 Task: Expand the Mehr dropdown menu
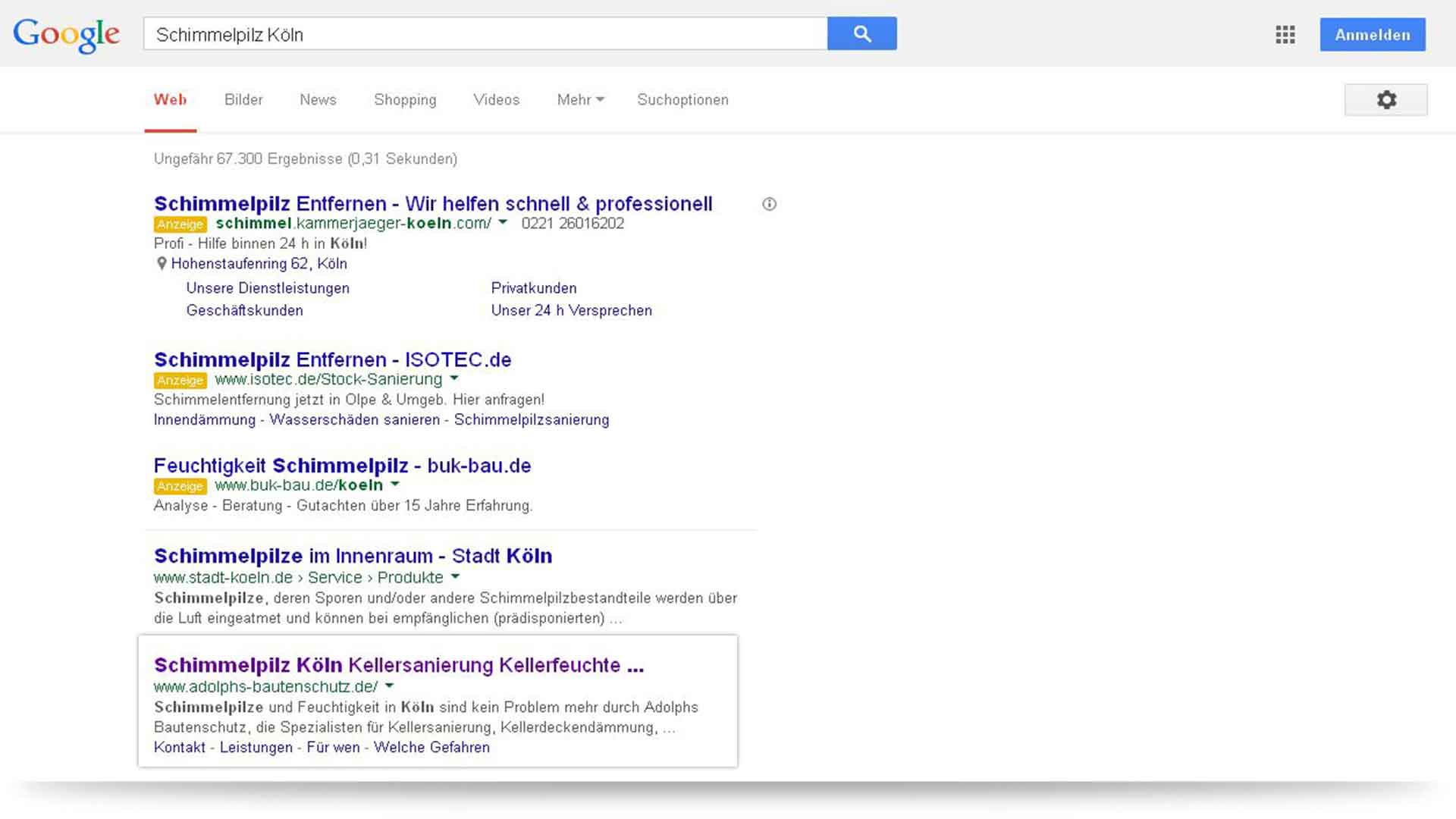[580, 99]
